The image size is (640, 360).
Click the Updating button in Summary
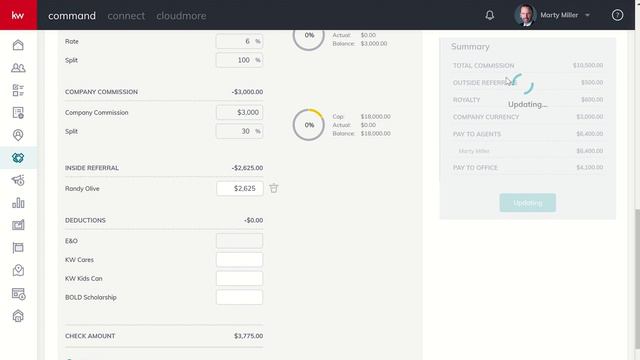[527, 202]
